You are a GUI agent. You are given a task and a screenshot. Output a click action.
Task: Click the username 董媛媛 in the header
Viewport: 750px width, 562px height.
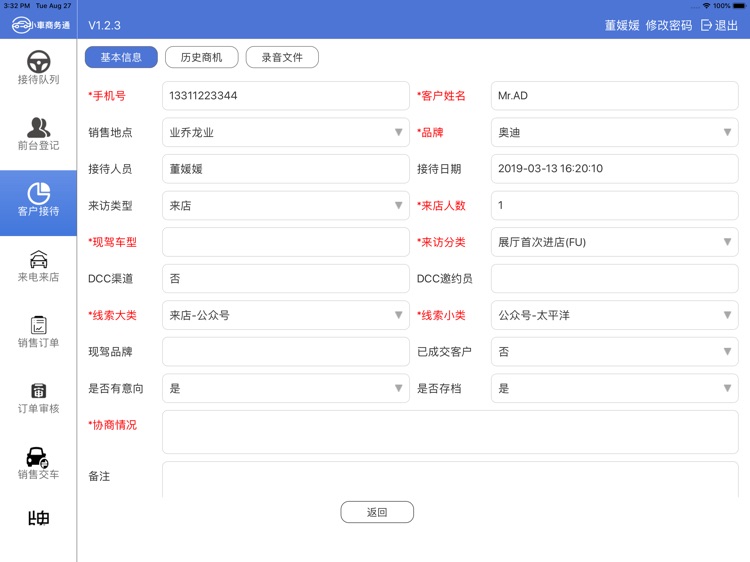coord(622,25)
